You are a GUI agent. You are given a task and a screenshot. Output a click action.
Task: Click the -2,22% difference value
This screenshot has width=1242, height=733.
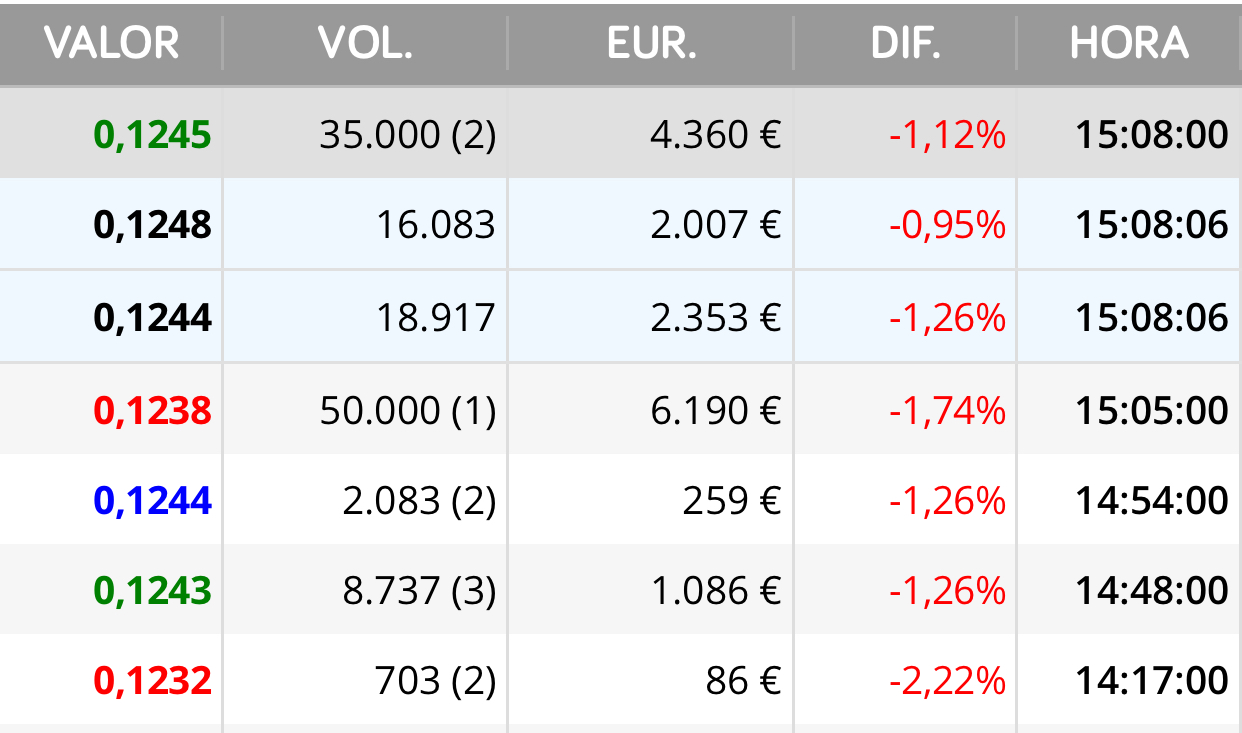click(947, 681)
